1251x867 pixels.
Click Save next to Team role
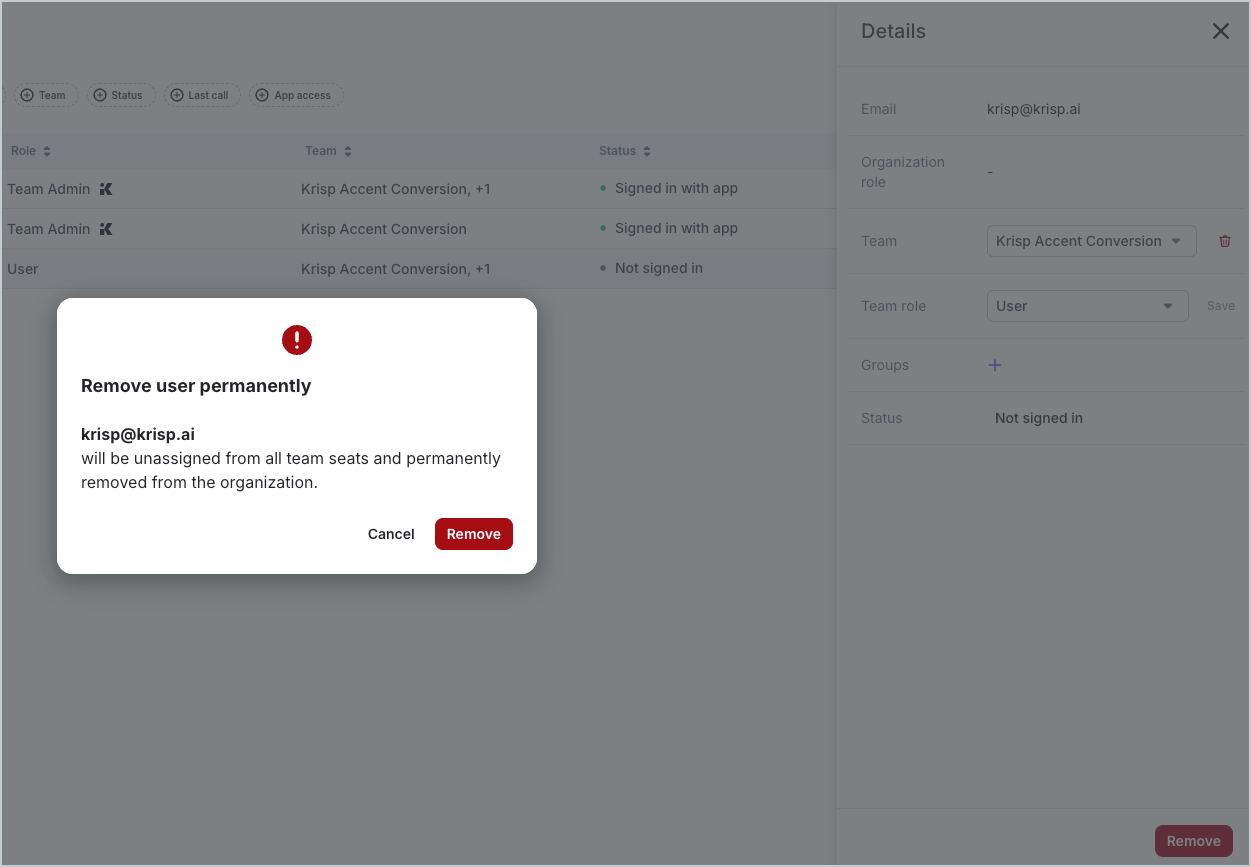click(1220, 306)
